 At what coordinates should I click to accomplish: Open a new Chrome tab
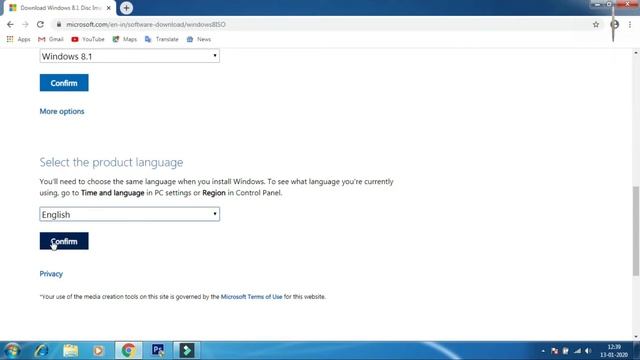[x=126, y=8]
